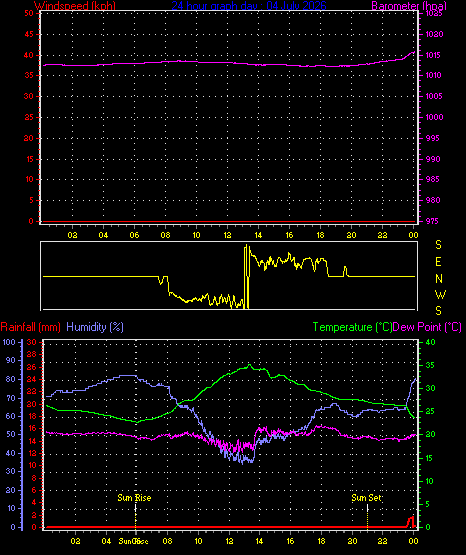
Task: Click 1005 on the barometer axis
Action: [x=434, y=96]
